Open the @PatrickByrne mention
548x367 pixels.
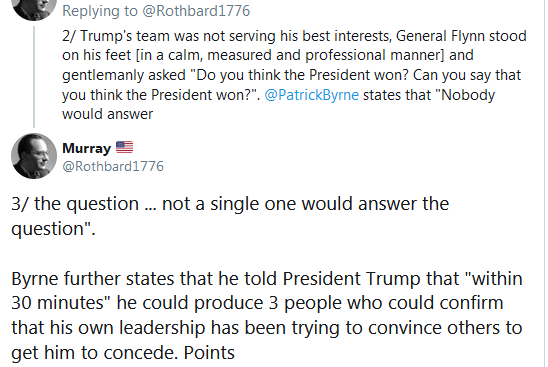coord(311,95)
